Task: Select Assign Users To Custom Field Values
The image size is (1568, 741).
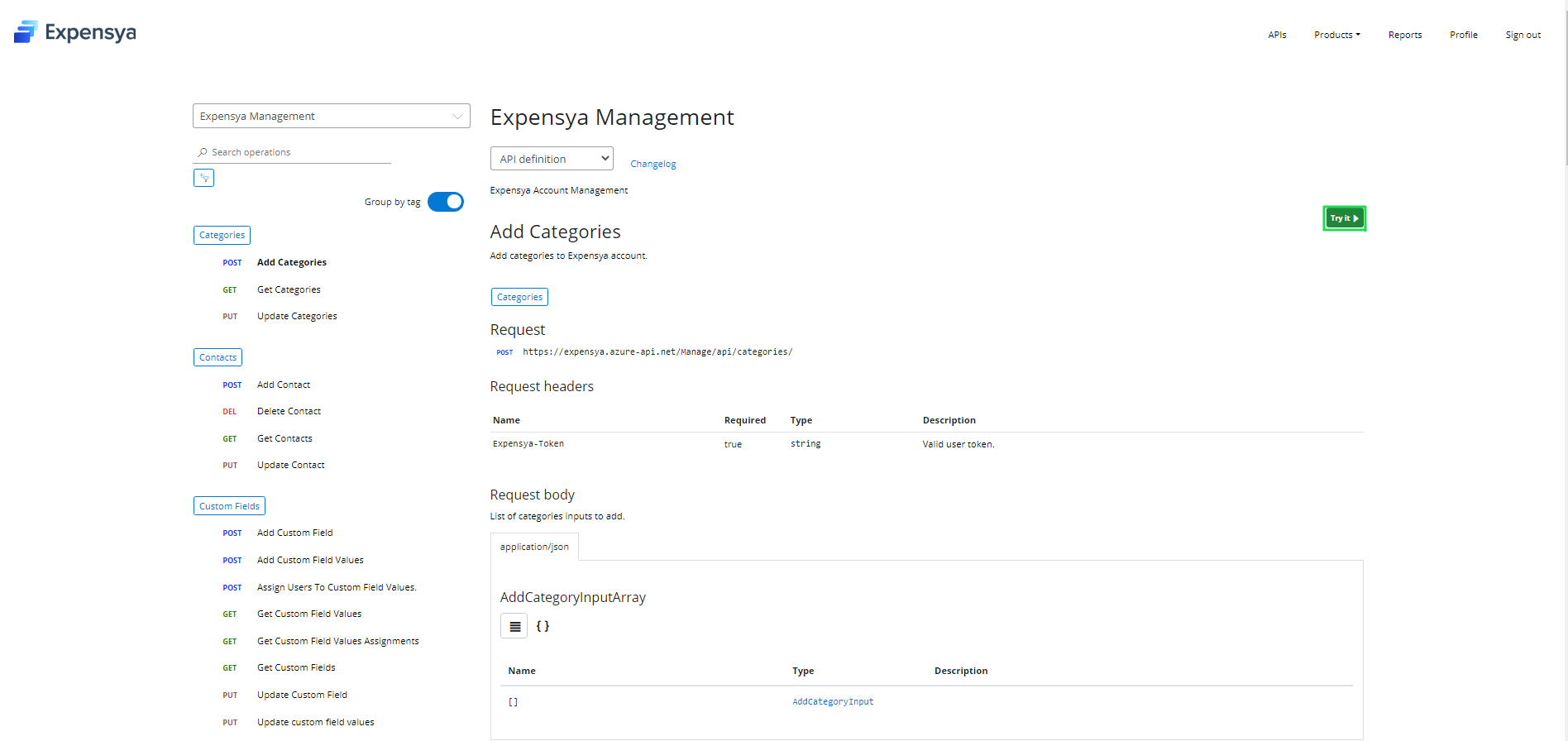Action: (x=337, y=587)
